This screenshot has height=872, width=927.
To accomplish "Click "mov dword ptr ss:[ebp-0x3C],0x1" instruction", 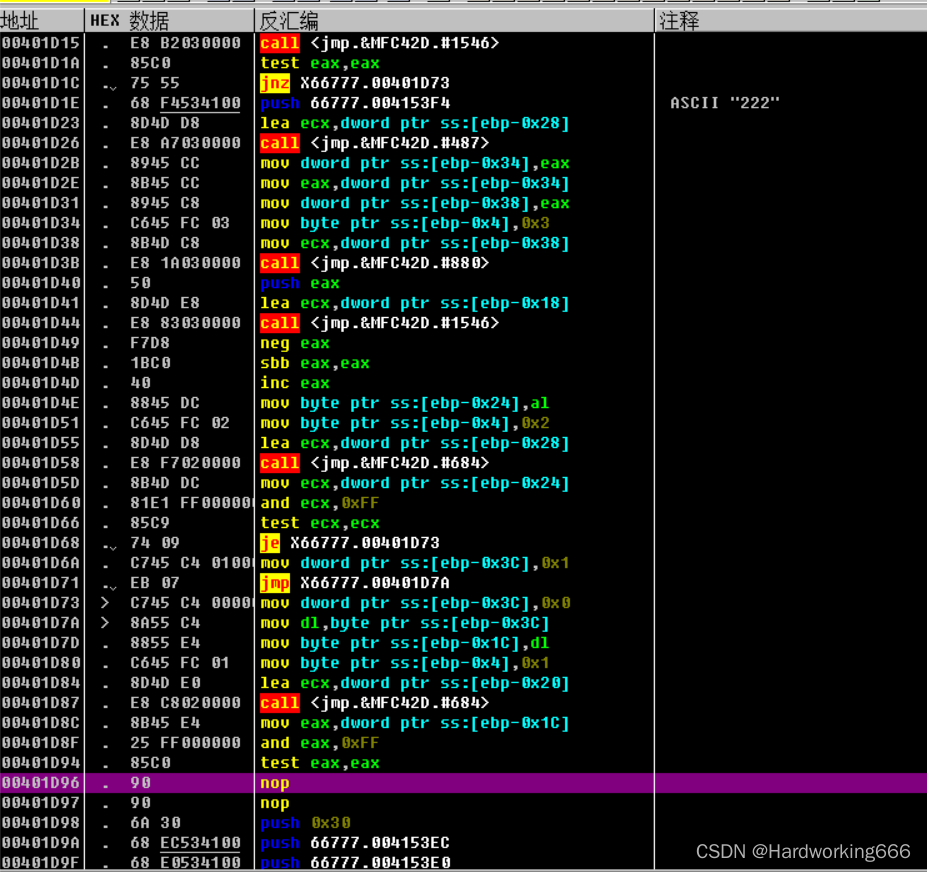I will coord(414,563).
